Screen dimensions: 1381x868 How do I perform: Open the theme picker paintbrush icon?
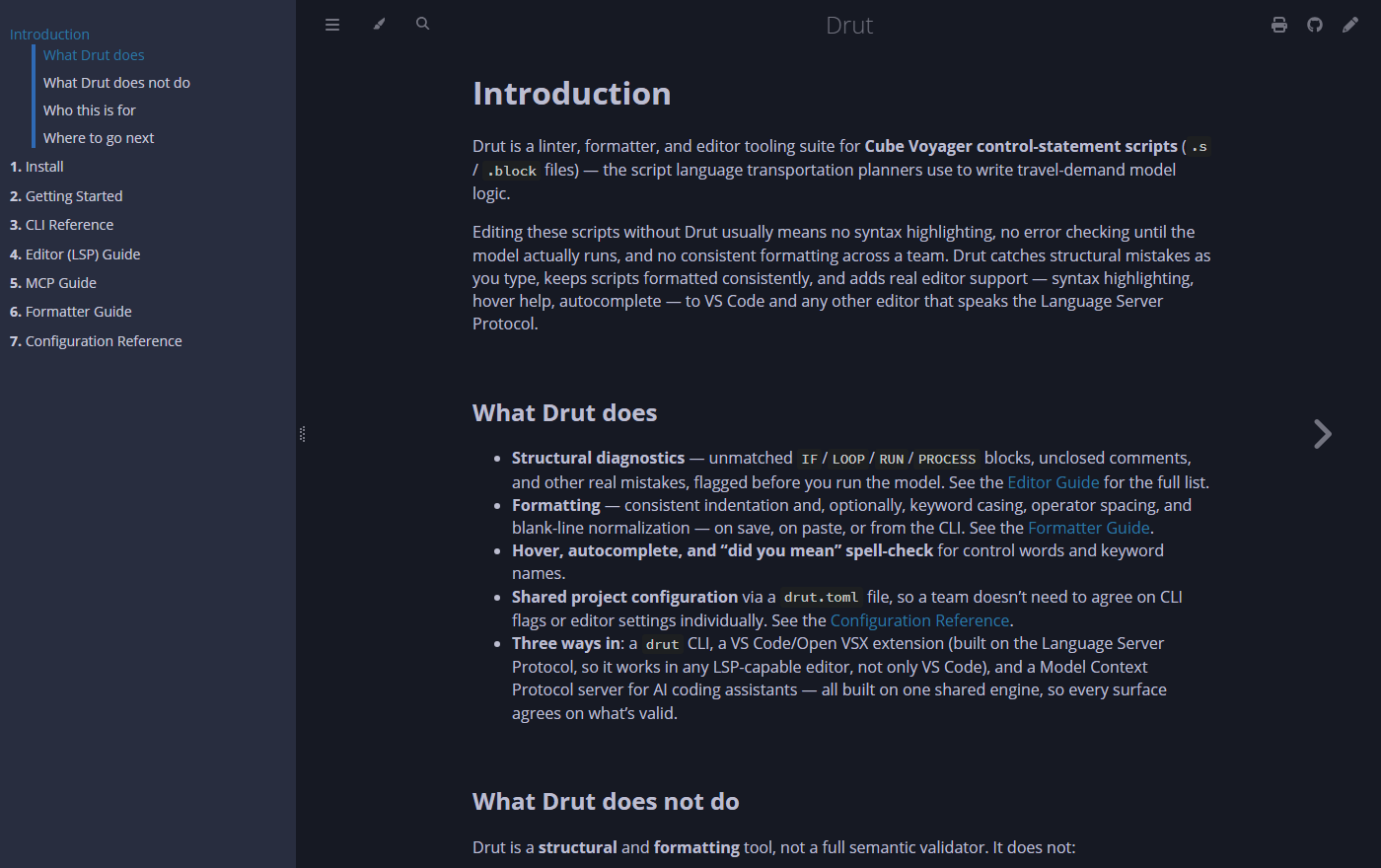pyautogui.click(x=379, y=25)
